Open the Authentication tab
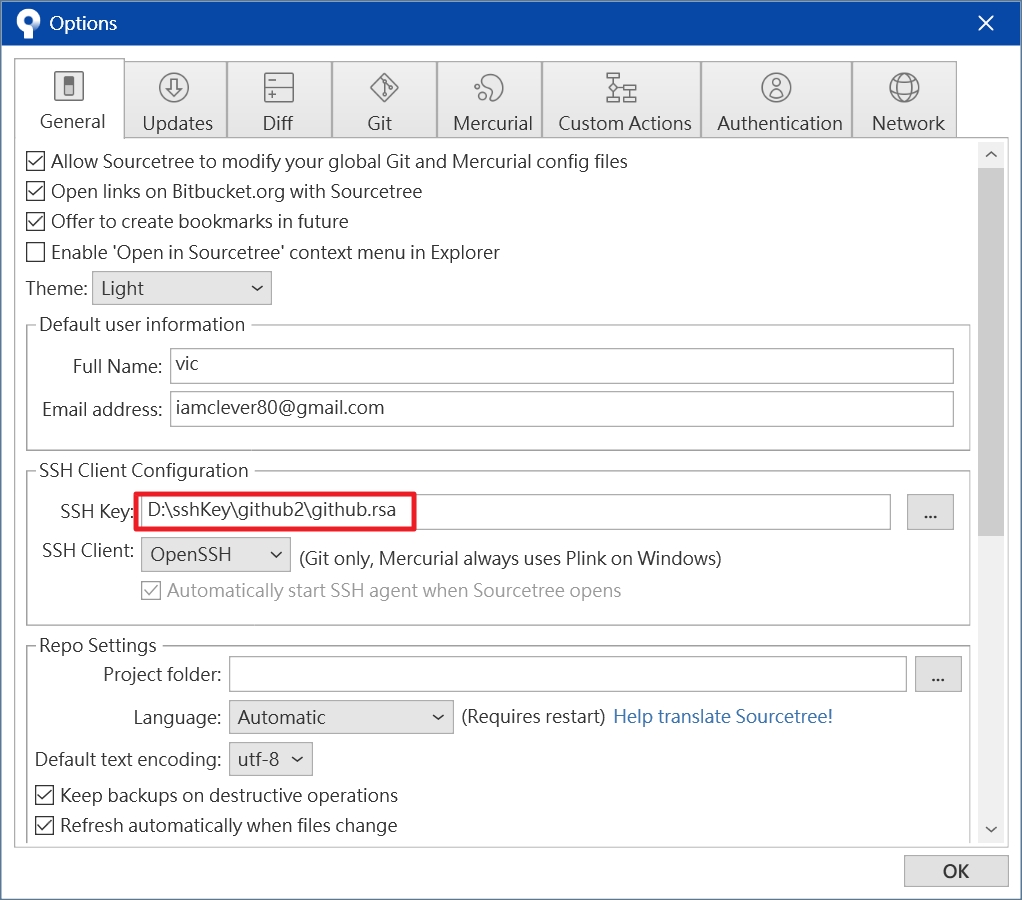The image size is (1022, 900). click(x=776, y=100)
